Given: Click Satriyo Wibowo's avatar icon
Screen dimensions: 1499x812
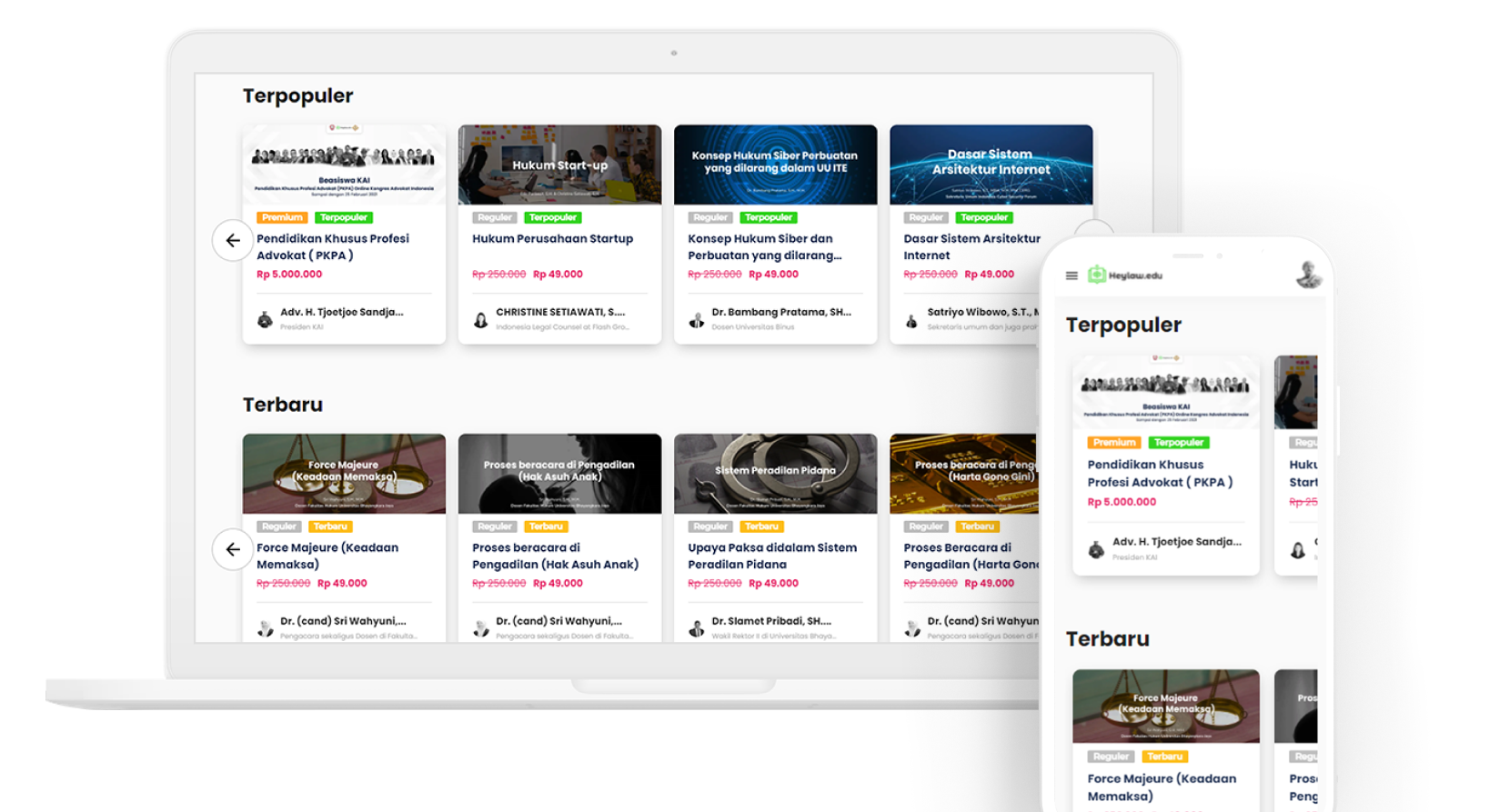Looking at the screenshot, I should tap(911, 319).
